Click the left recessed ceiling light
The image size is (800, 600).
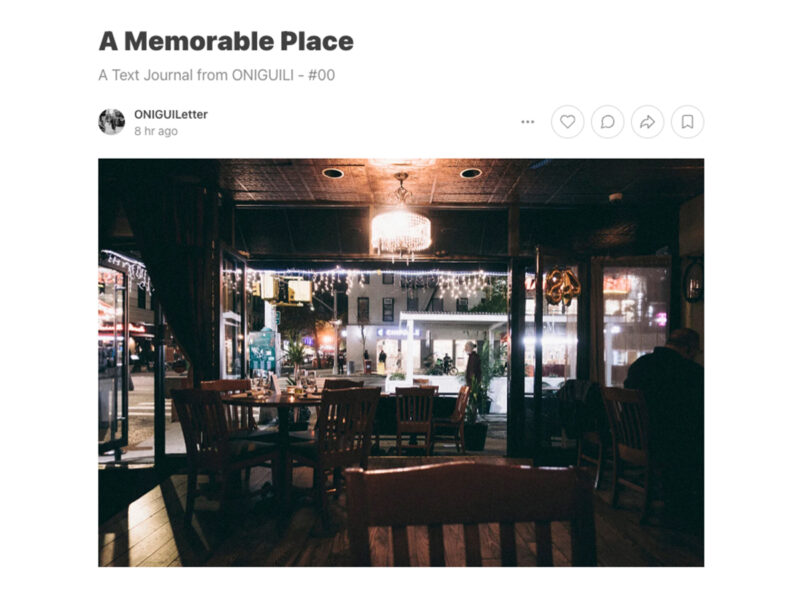coord(333,173)
